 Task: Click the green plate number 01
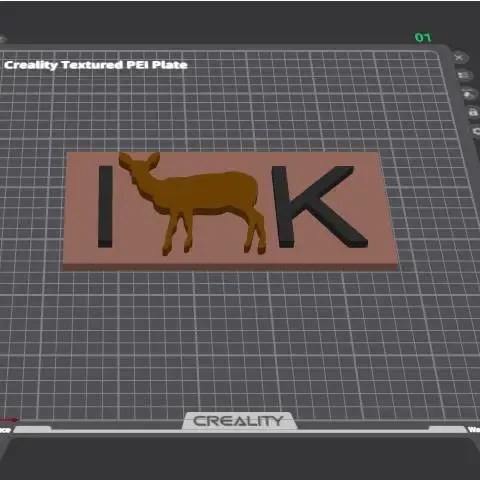[423, 38]
